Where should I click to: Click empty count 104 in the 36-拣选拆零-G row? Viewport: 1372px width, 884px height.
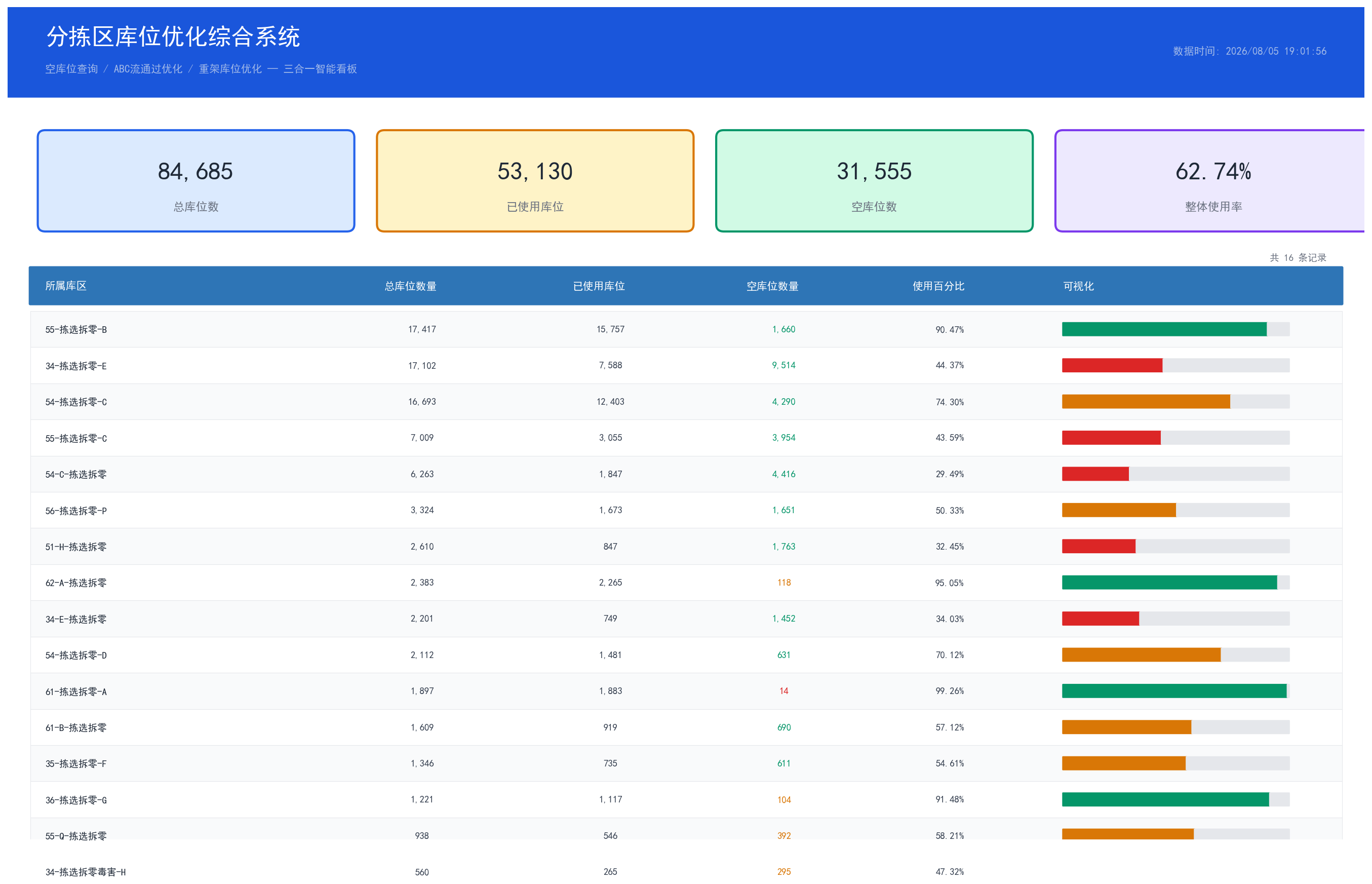(x=784, y=800)
